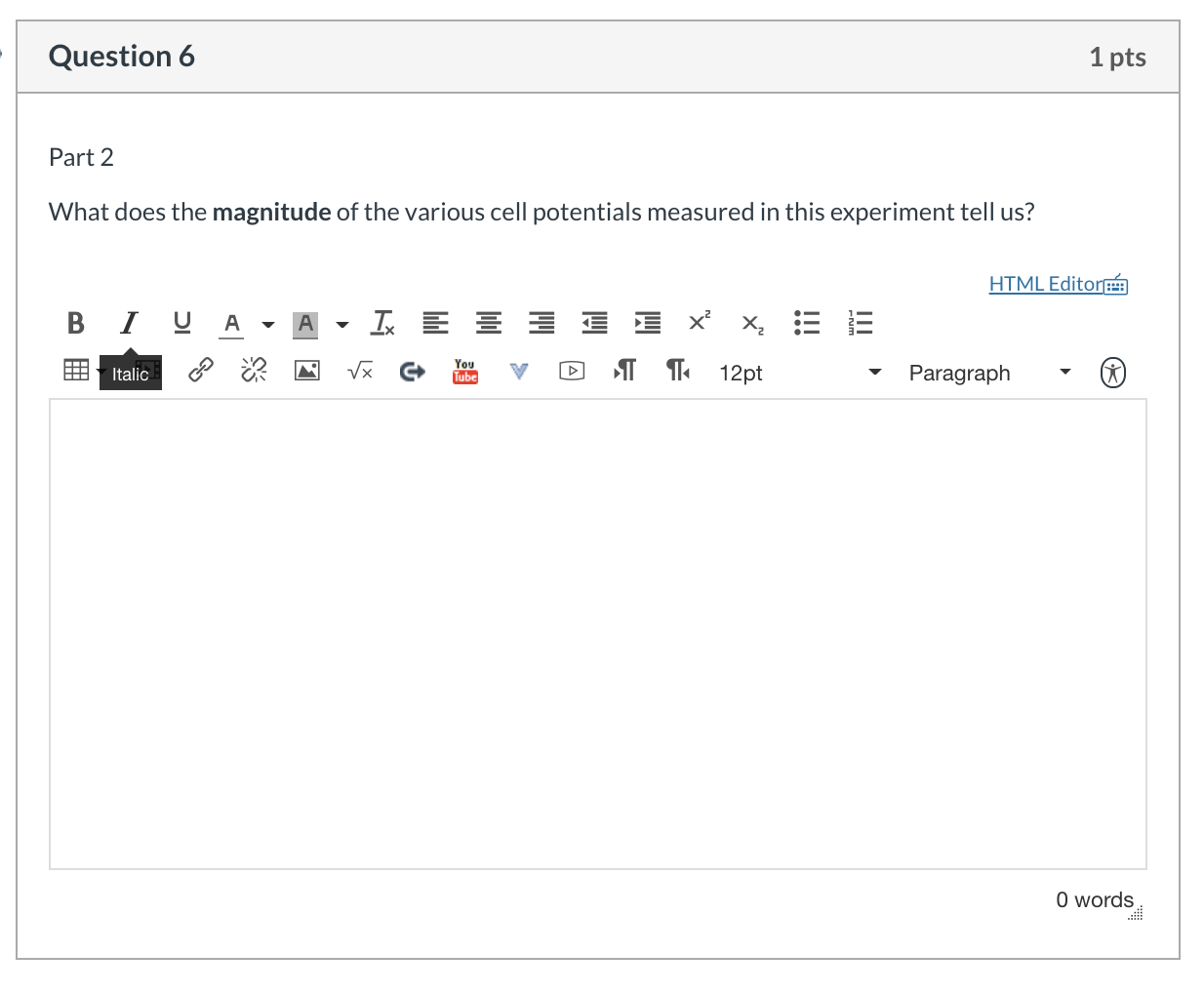Increase the text indent
Screen dimensions: 1204x993
647,323
